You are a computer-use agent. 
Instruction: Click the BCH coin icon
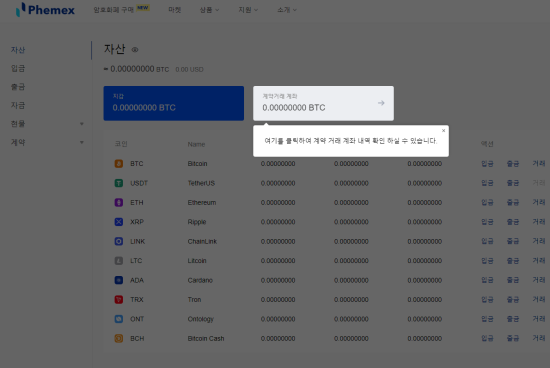[x=119, y=339]
